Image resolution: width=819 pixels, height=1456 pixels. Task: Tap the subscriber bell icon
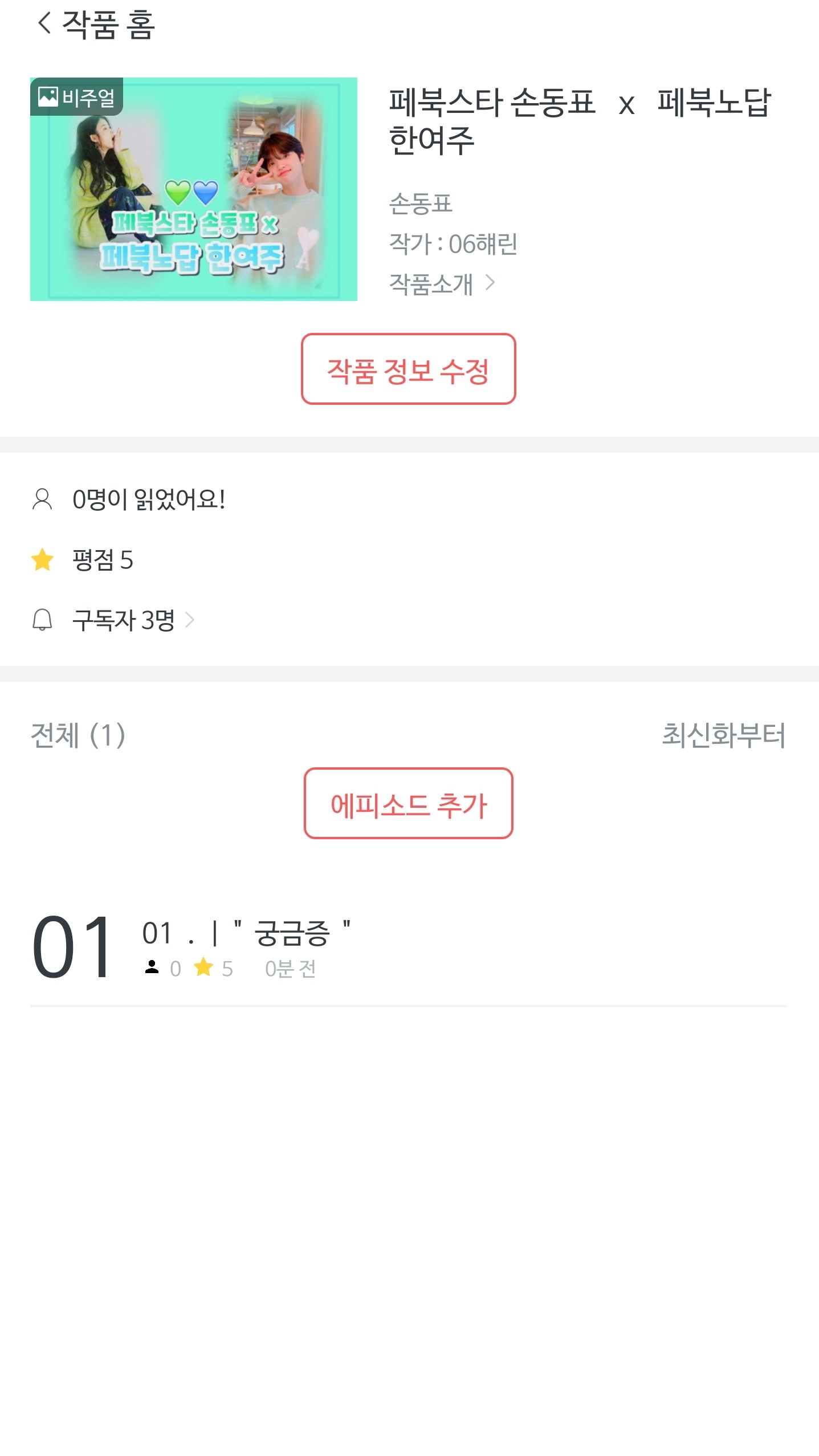click(x=42, y=620)
